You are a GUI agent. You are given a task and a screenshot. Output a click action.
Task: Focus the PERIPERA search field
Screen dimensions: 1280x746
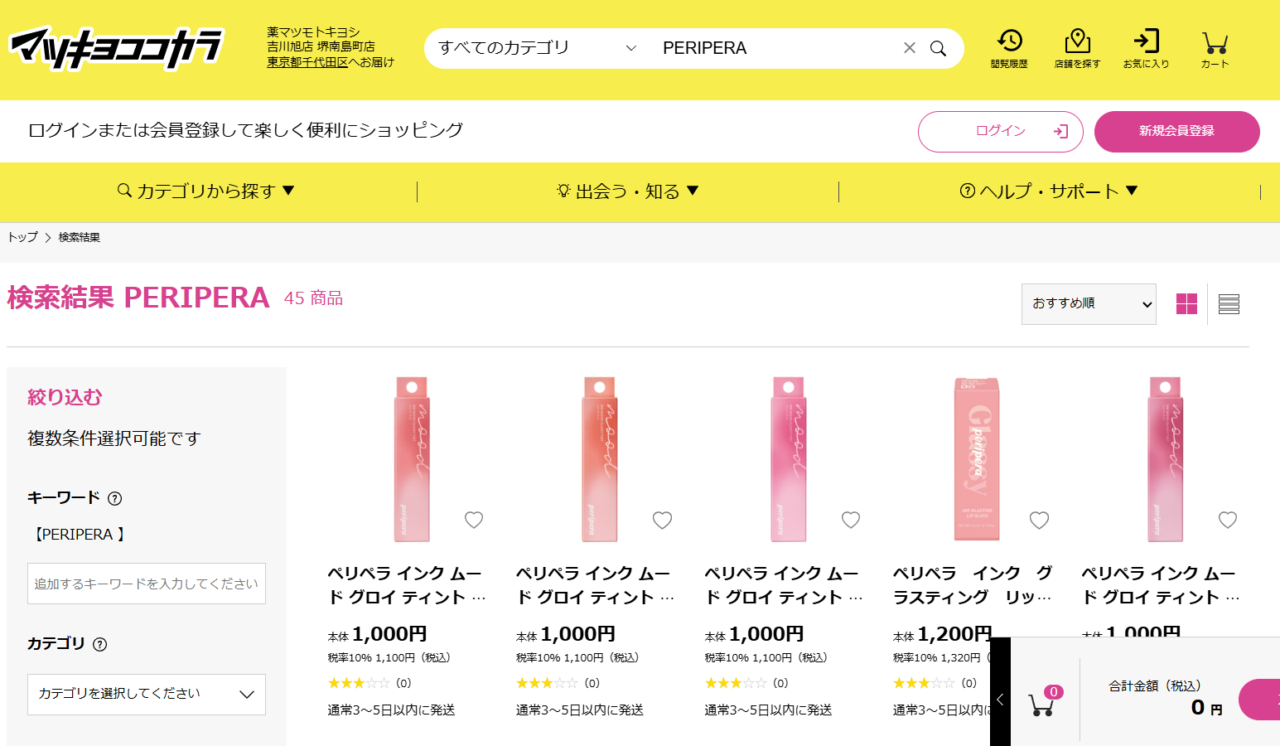[x=775, y=48]
